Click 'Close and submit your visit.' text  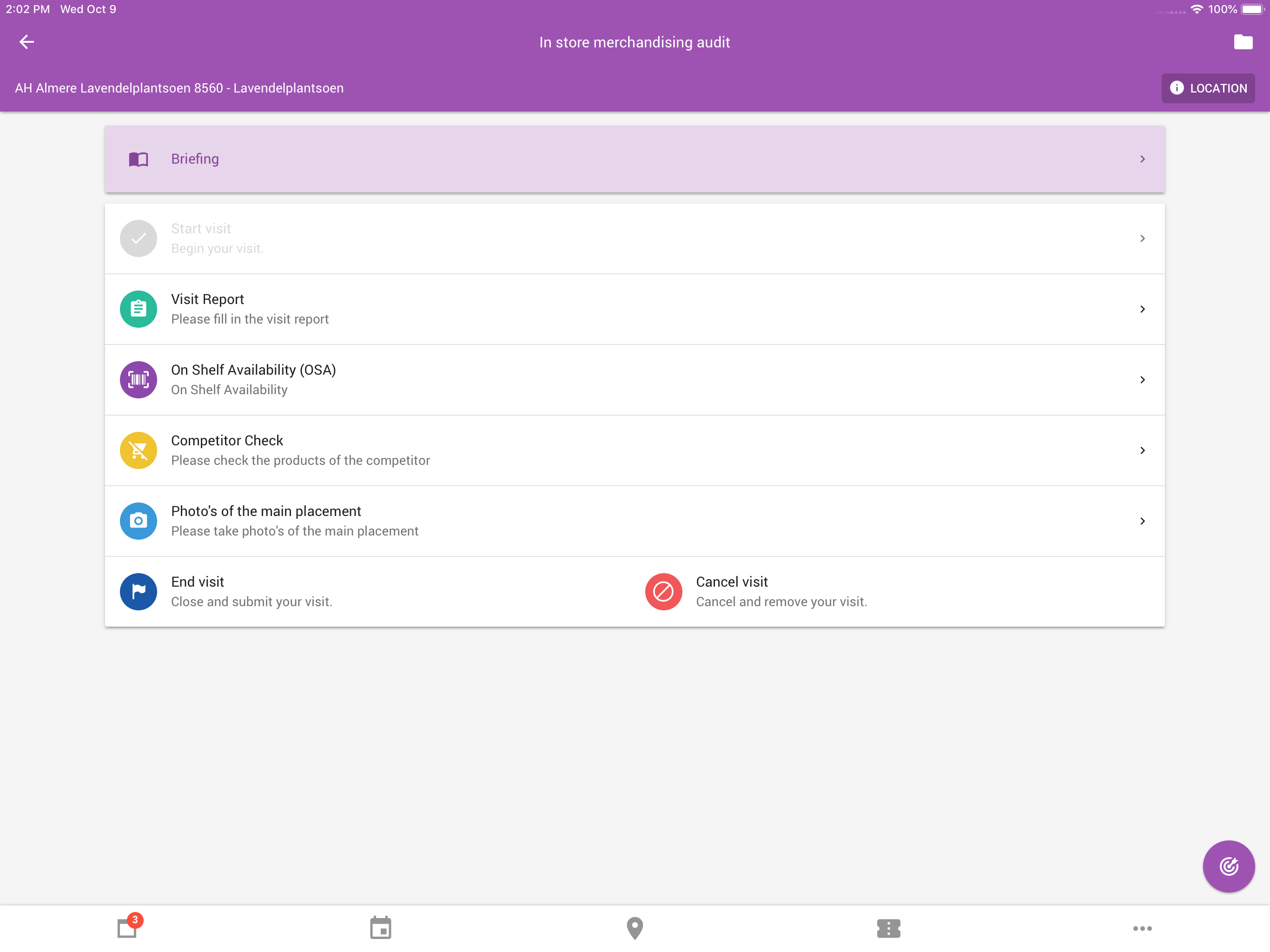(x=251, y=602)
